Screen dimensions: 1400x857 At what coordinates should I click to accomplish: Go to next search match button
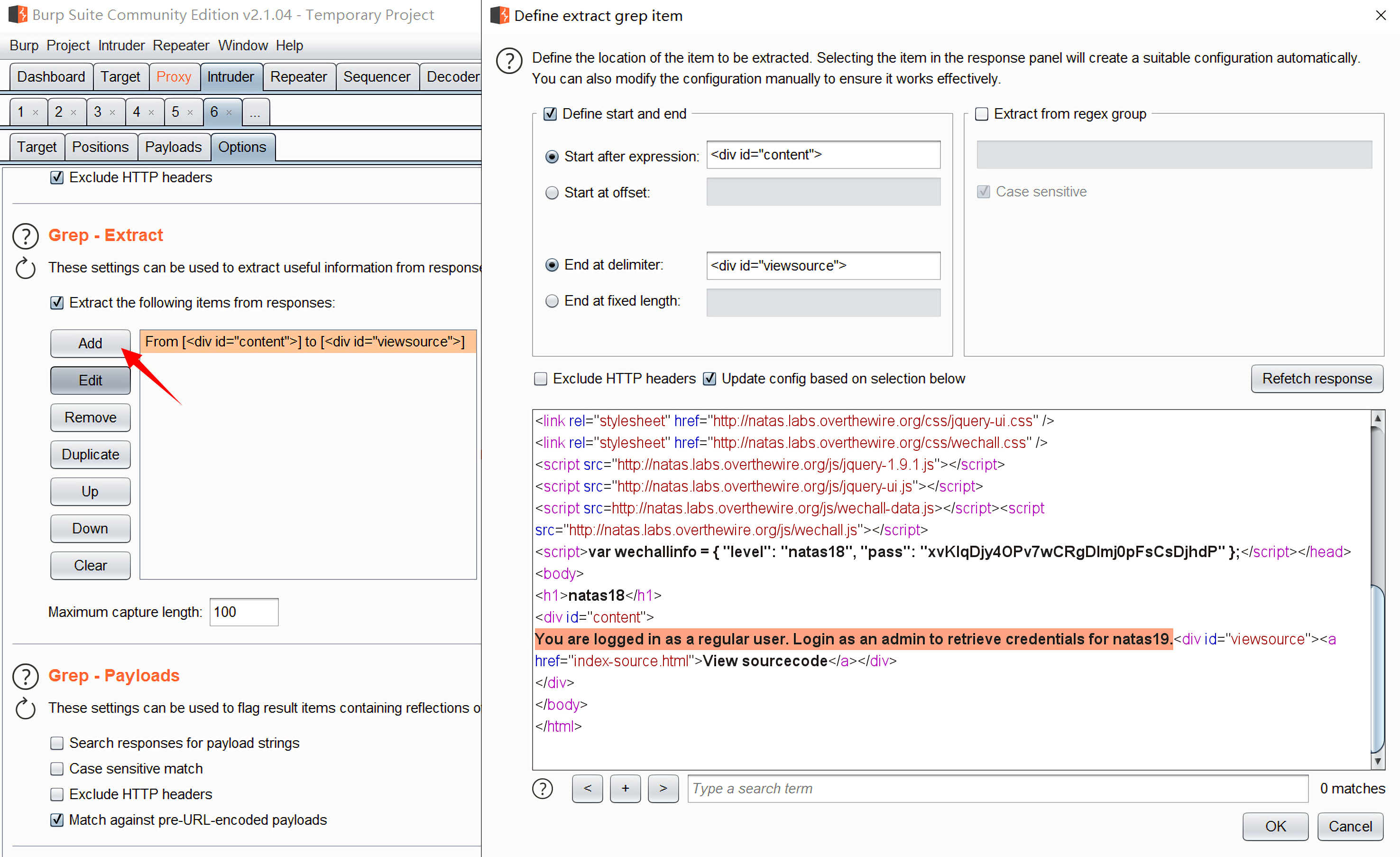coord(663,788)
